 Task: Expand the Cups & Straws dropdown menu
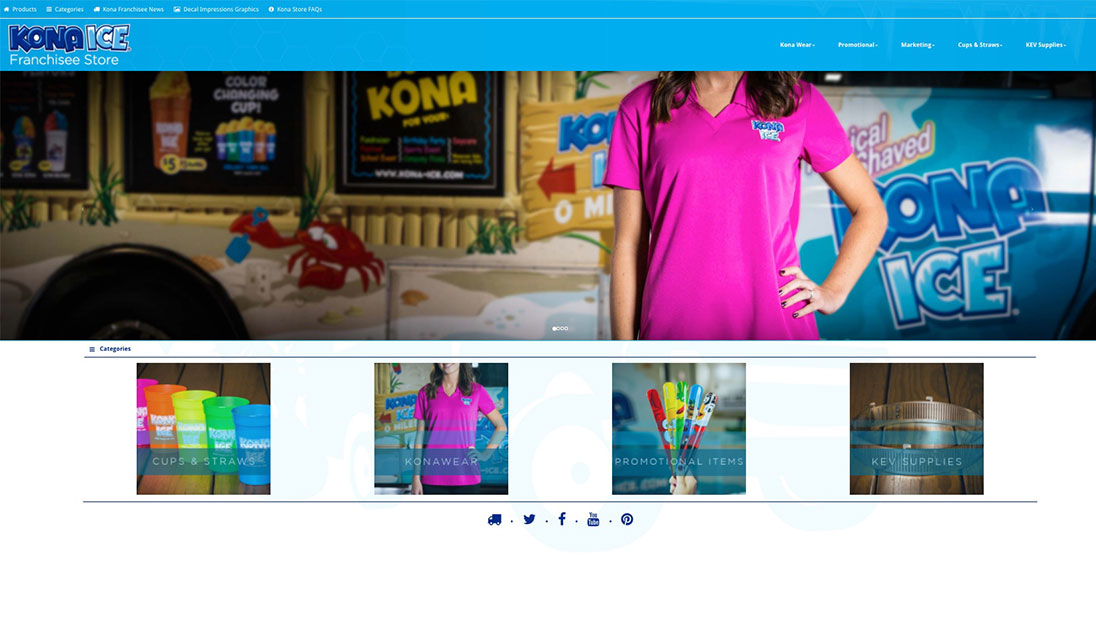pos(980,45)
